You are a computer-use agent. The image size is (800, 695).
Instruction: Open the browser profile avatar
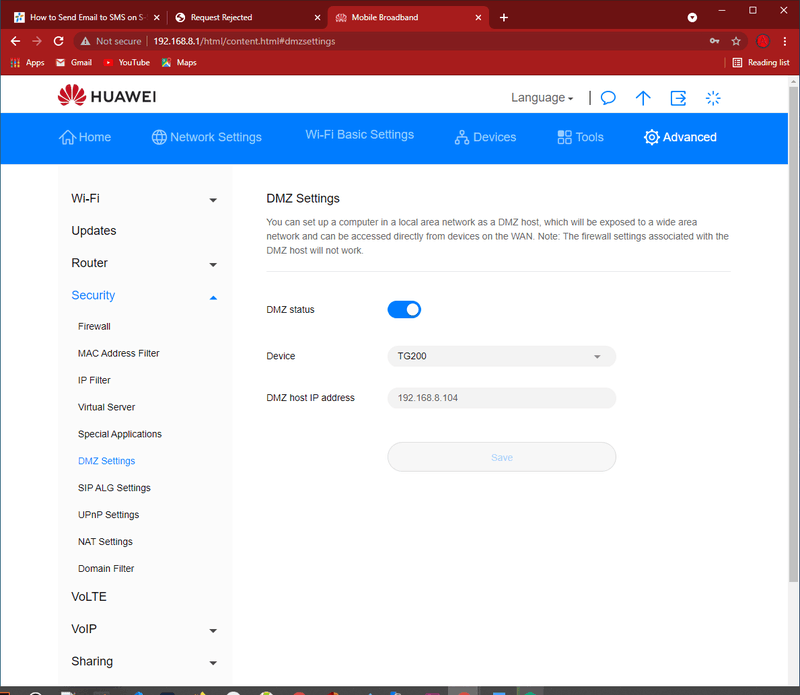pos(763,41)
